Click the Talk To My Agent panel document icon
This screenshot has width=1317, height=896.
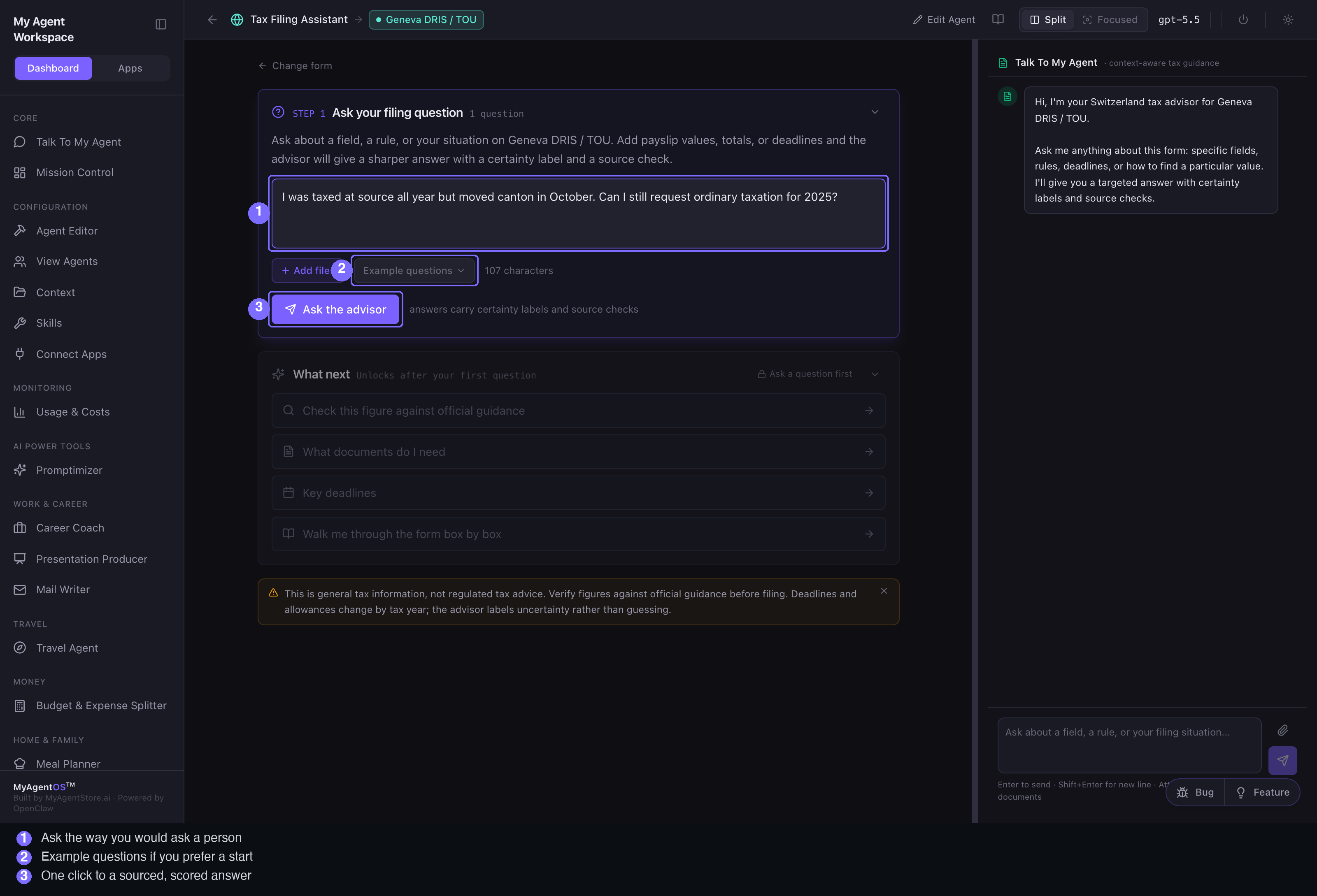(x=1003, y=63)
